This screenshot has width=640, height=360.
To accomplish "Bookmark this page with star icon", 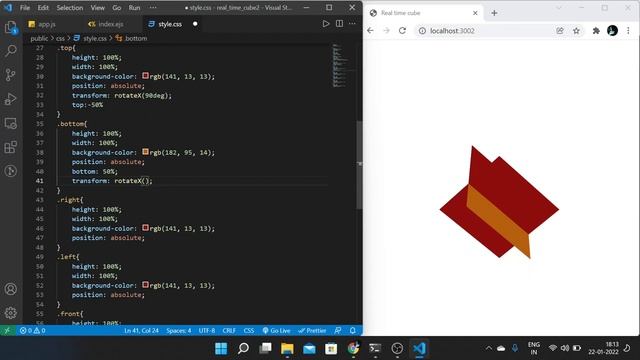I will click(x=576, y=31).
